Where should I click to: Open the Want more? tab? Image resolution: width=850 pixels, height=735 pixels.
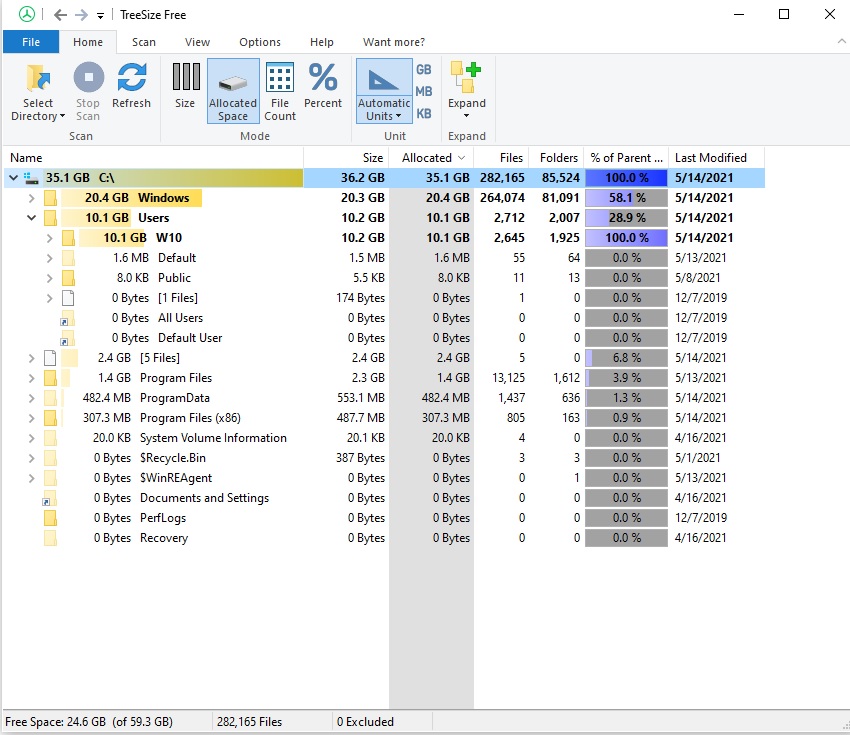click(394, 42)
